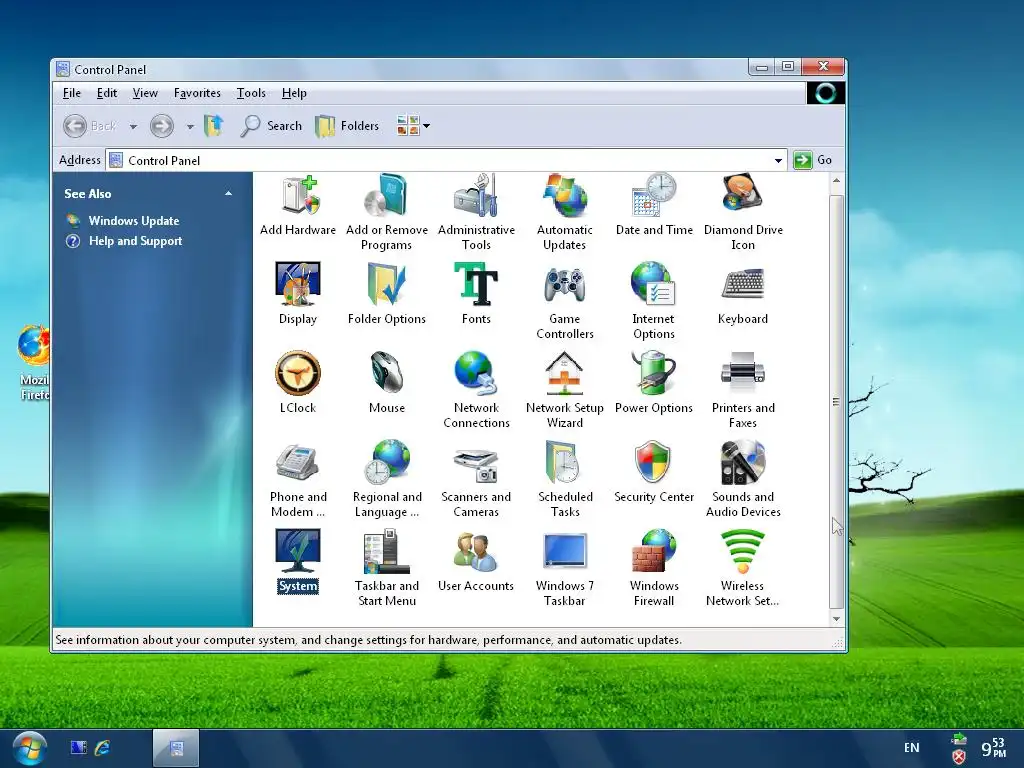Screen dimensions: 1024x768
Task: Click the Go button
Action: pos(813,160)
